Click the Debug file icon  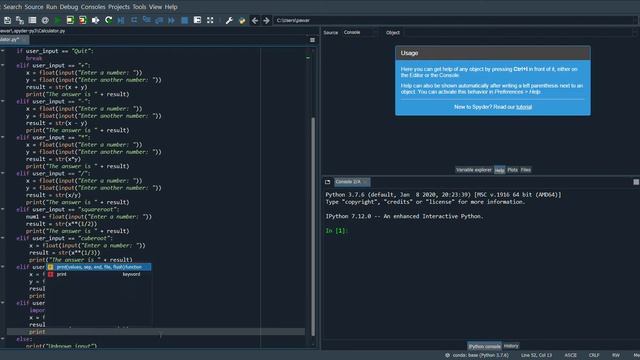(x=121, y=20)
